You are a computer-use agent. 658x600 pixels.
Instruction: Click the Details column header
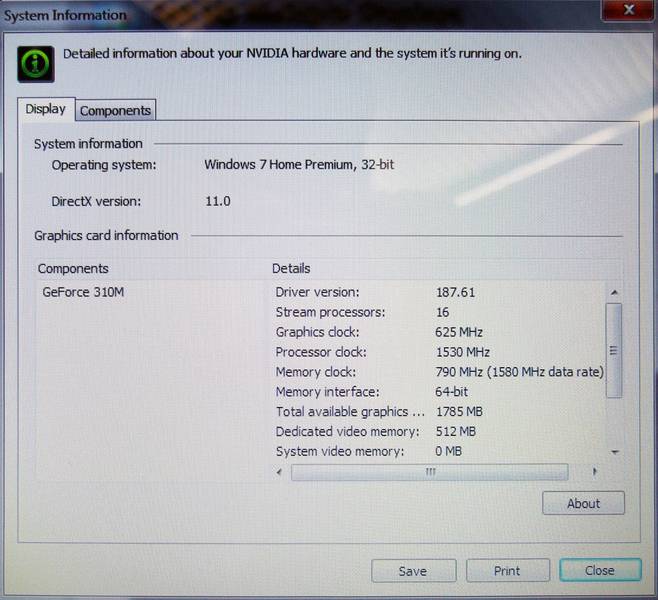(x=291, y=269)
